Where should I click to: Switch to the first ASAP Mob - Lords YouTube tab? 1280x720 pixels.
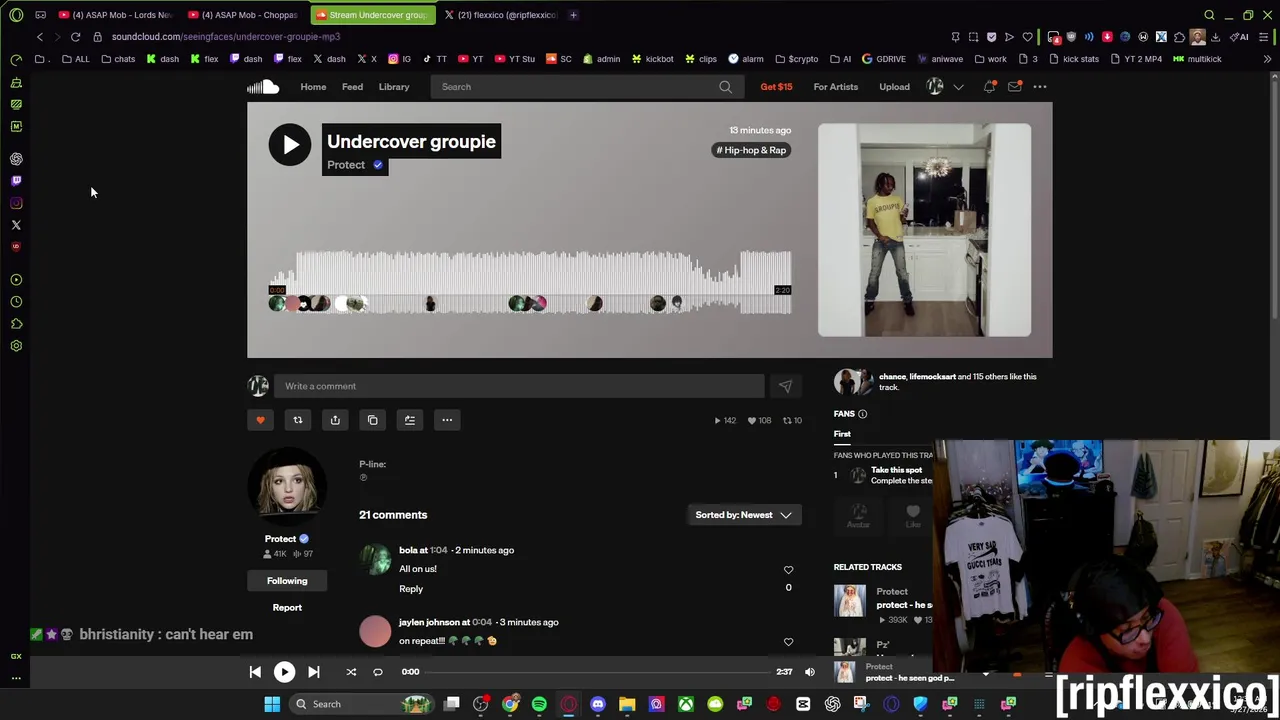(115, 15)
